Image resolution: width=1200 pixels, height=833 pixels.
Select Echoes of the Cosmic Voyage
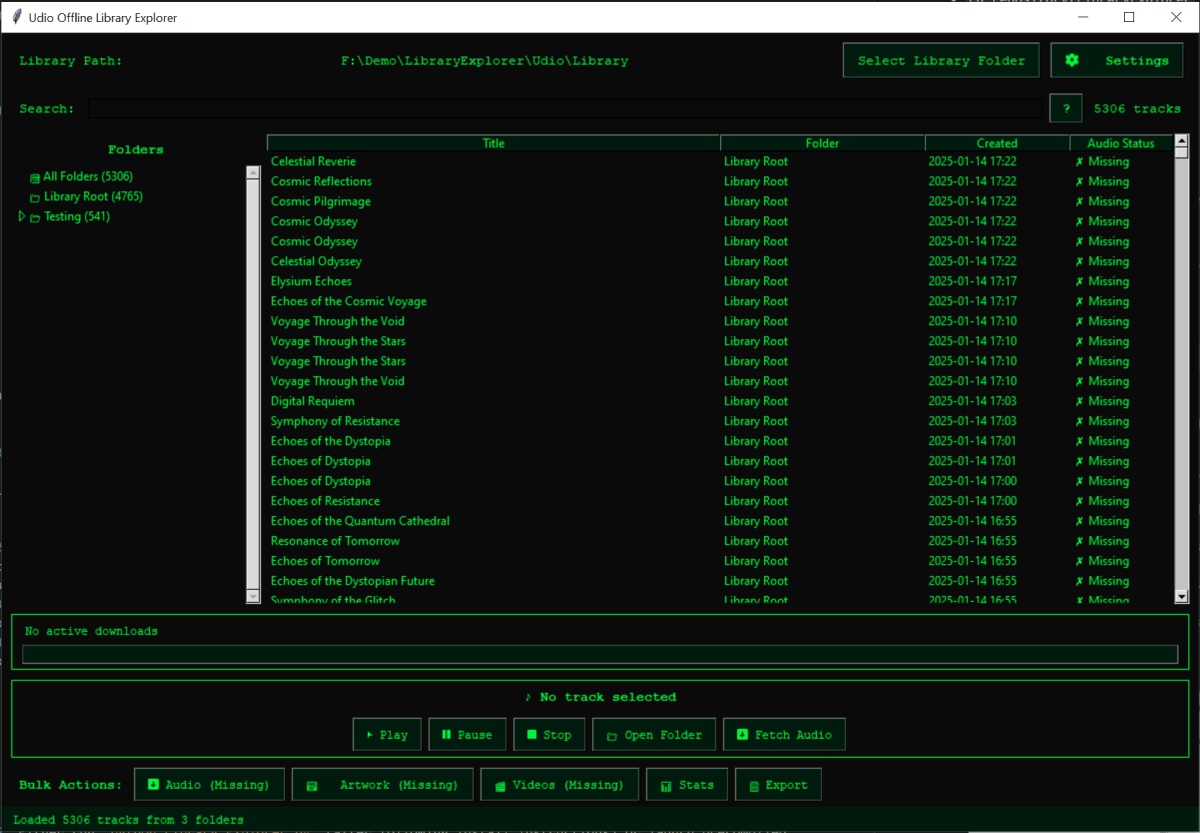point(719,301)
